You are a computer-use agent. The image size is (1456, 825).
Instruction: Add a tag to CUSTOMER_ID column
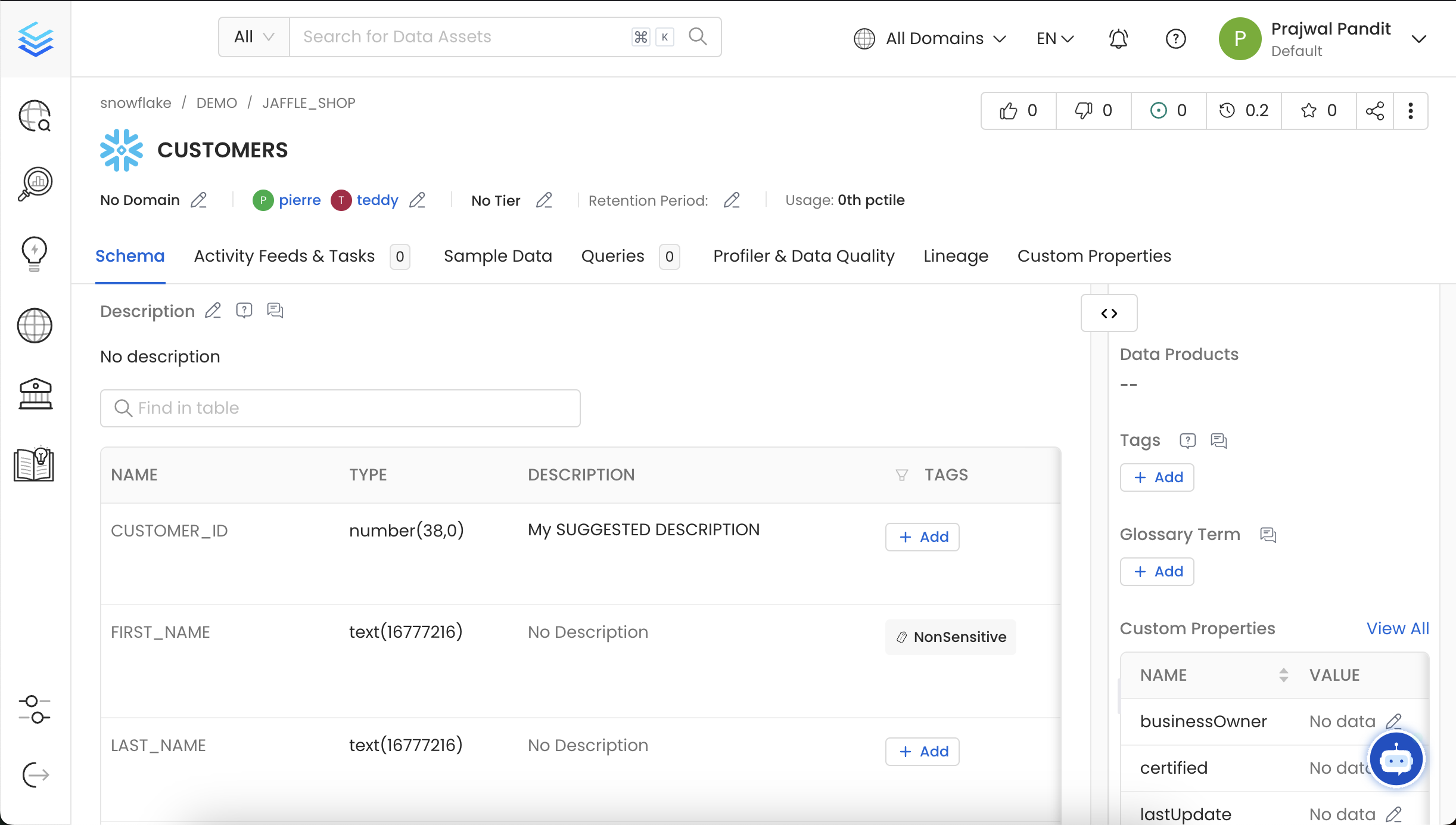tap(922, 537)
